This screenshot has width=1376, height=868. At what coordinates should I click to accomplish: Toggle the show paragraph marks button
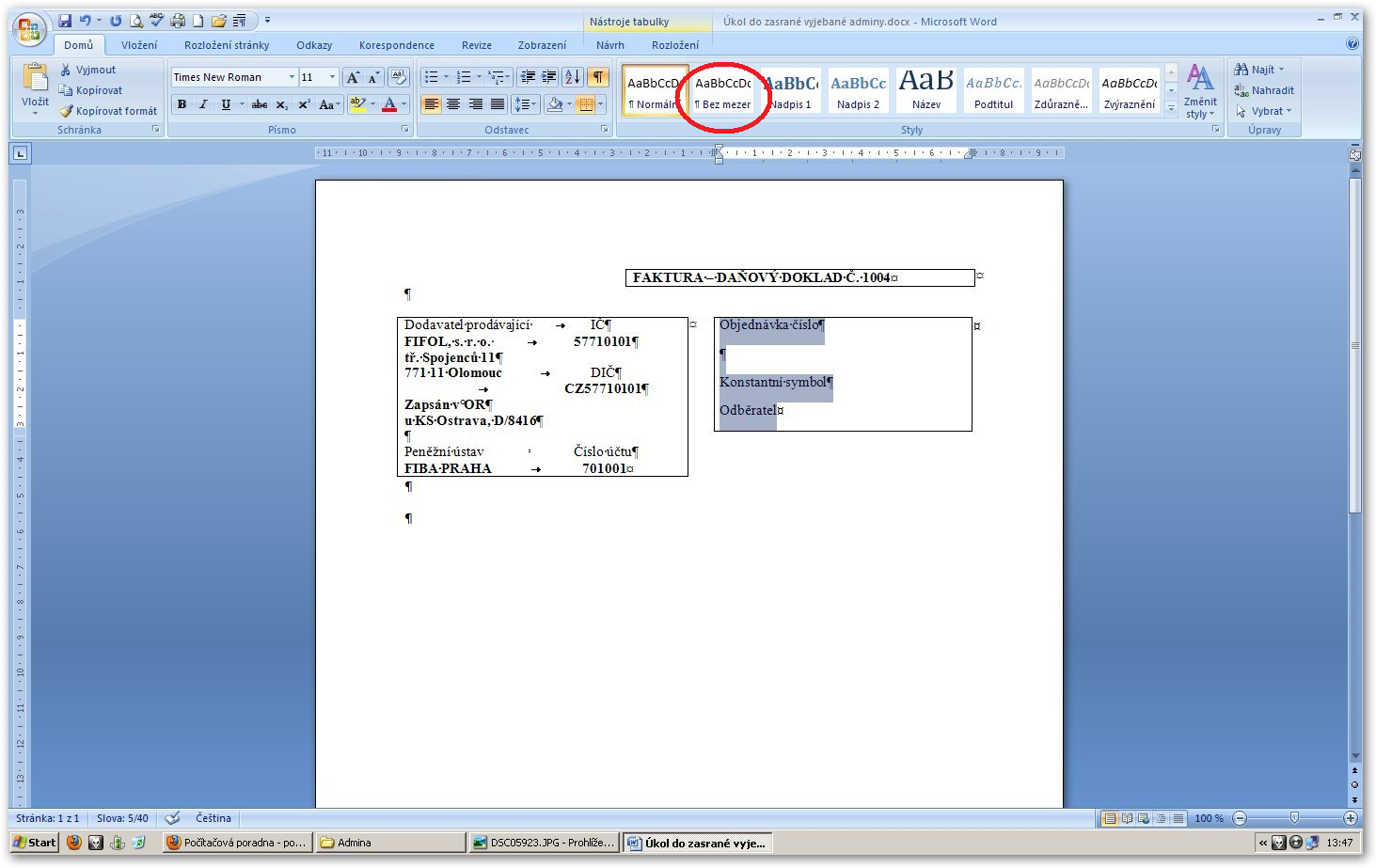click(x=597, y=77)
